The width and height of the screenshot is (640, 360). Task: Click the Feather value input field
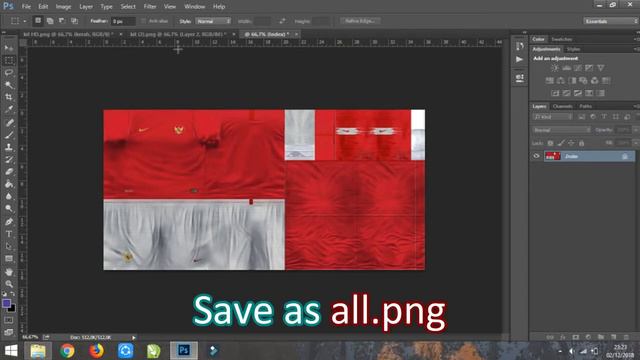[123, 21]
